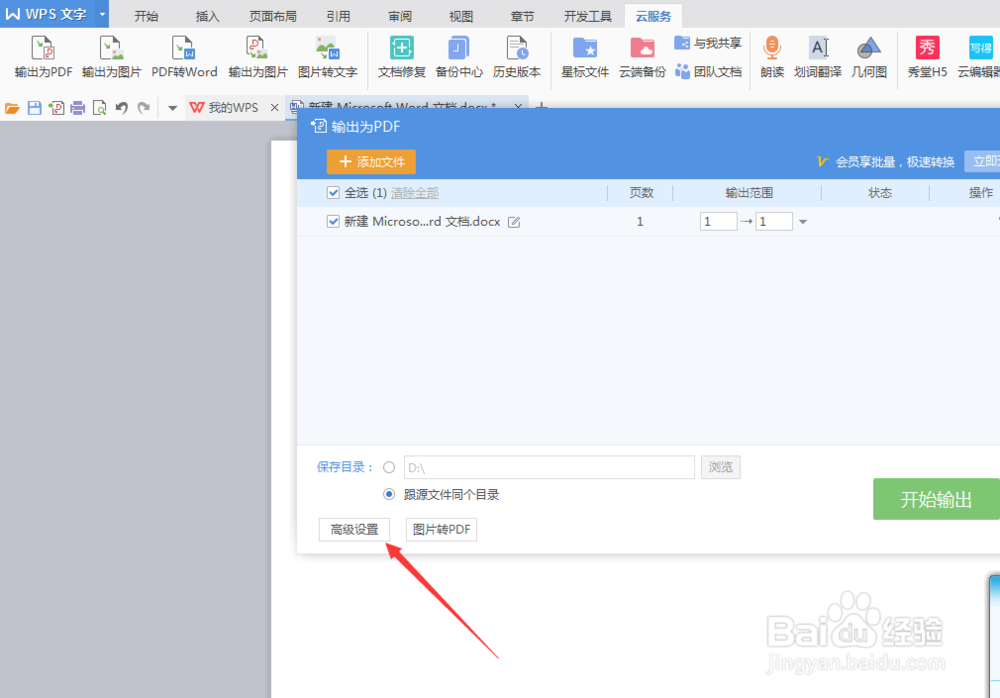This screenshot has height=698, width=1000.
Task: Redo the last action
Action: 144,108
